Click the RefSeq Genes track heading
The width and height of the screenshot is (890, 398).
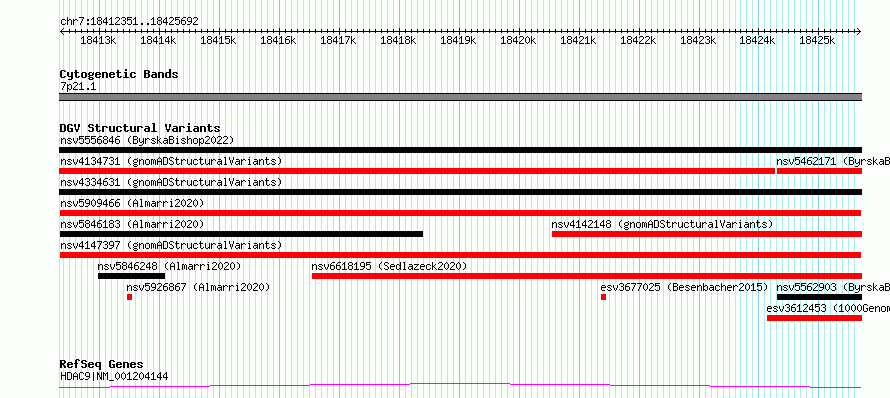102,365
